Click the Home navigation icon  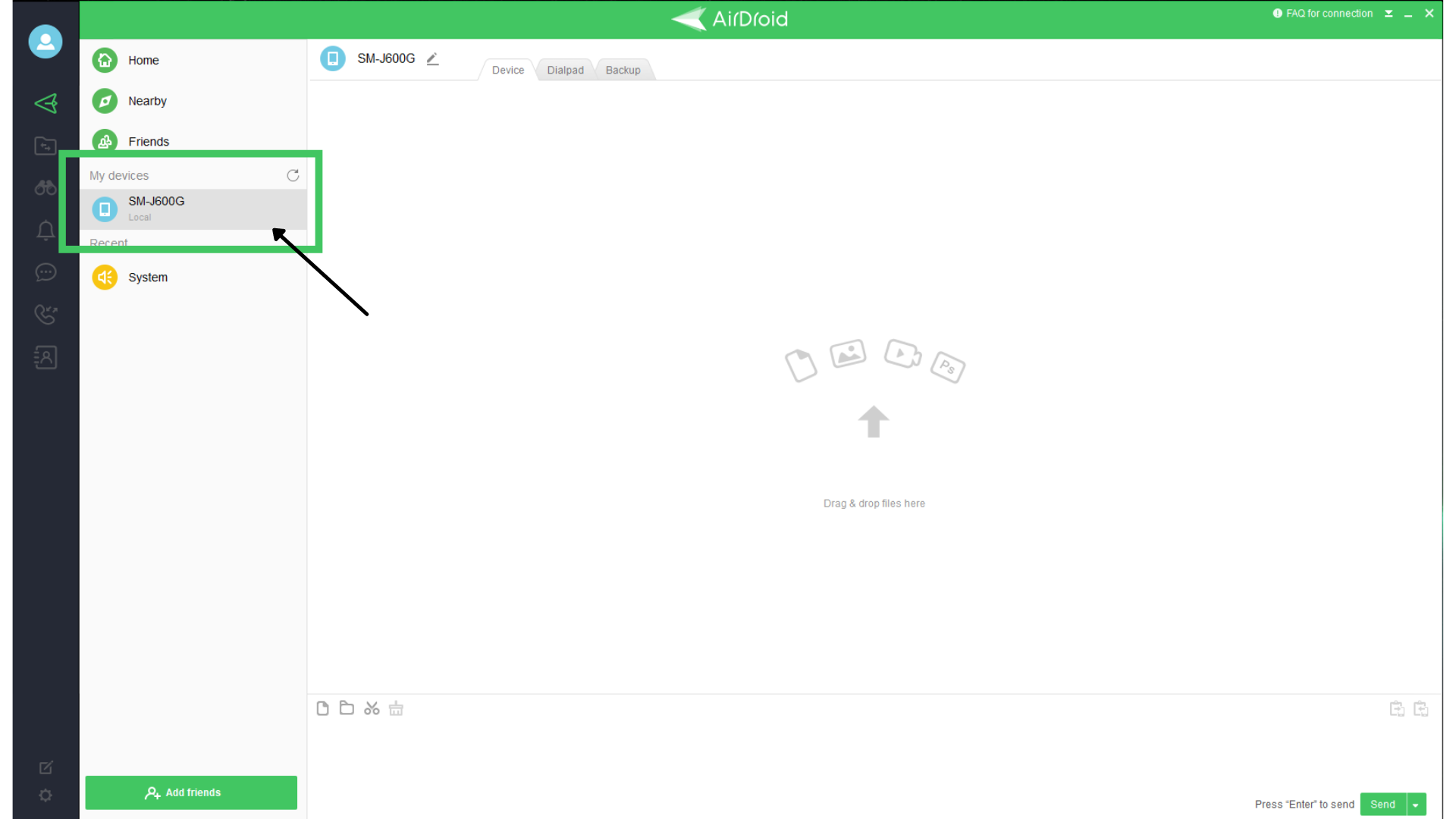[105, 59]
